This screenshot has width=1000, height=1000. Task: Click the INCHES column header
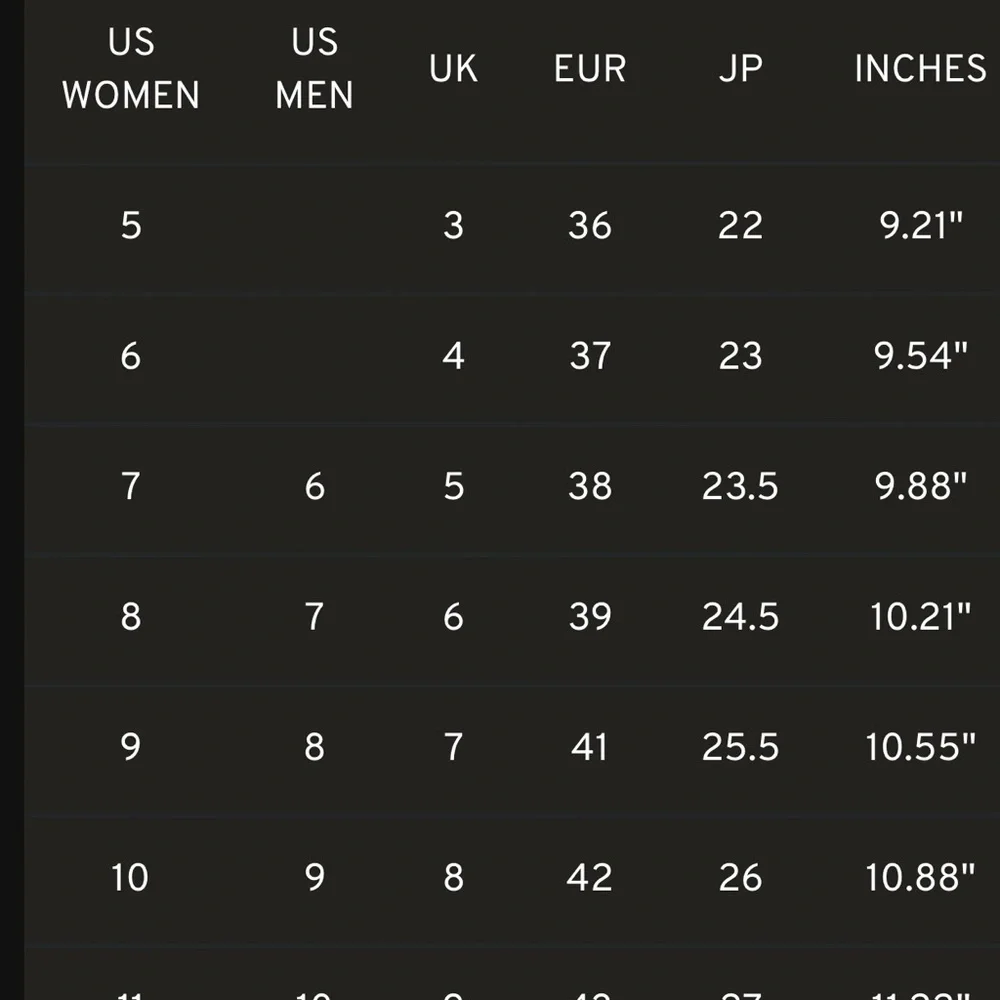[920, 69]
